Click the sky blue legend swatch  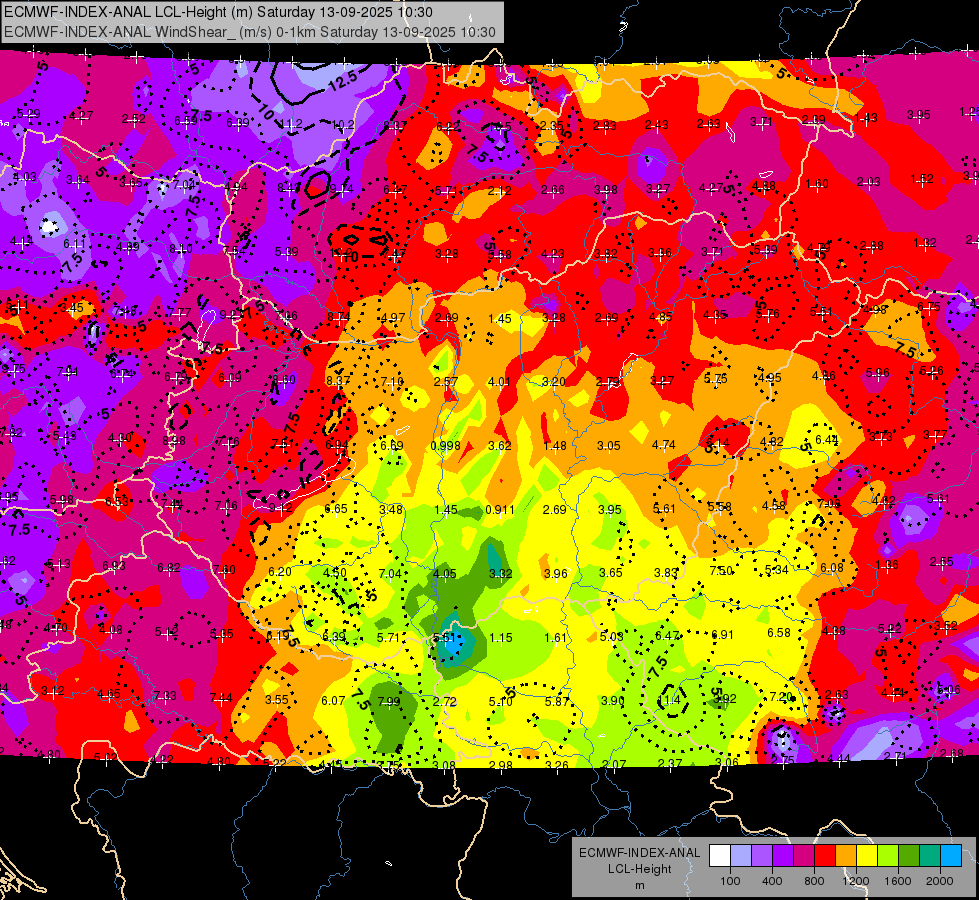[951, 856]
